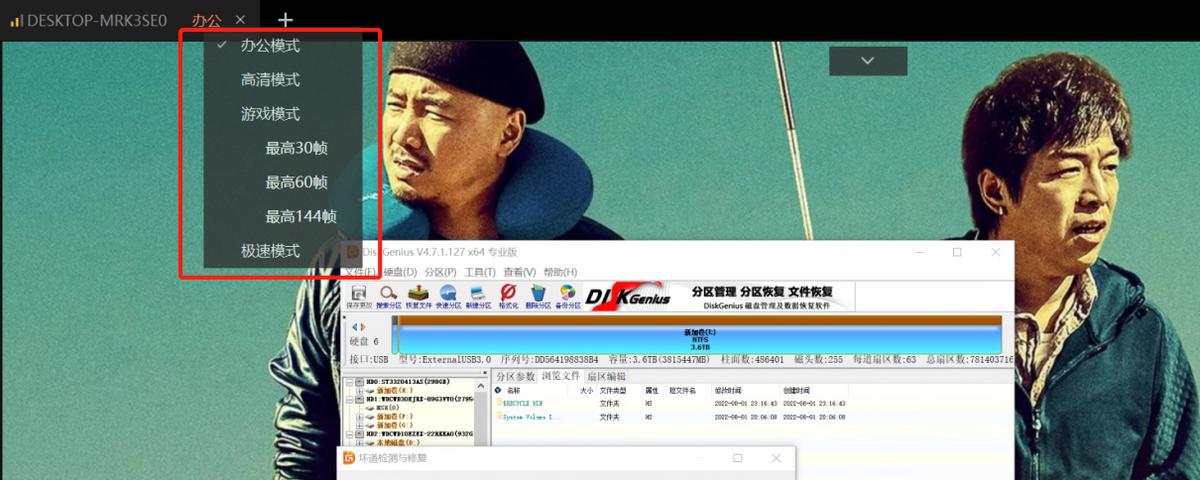Switch to 浏览文件 tab

tap(561, 376)
